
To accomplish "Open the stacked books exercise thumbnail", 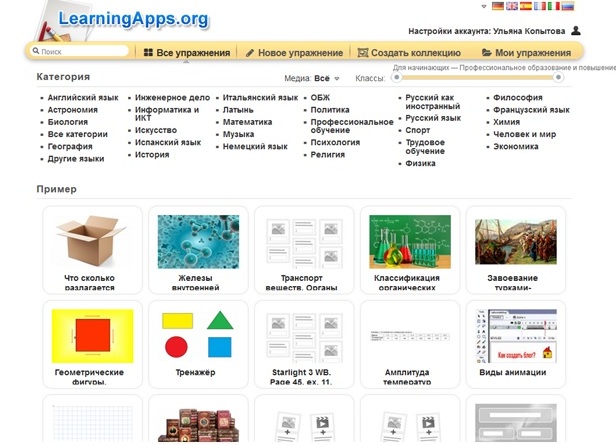I will [x=198, y=423].
